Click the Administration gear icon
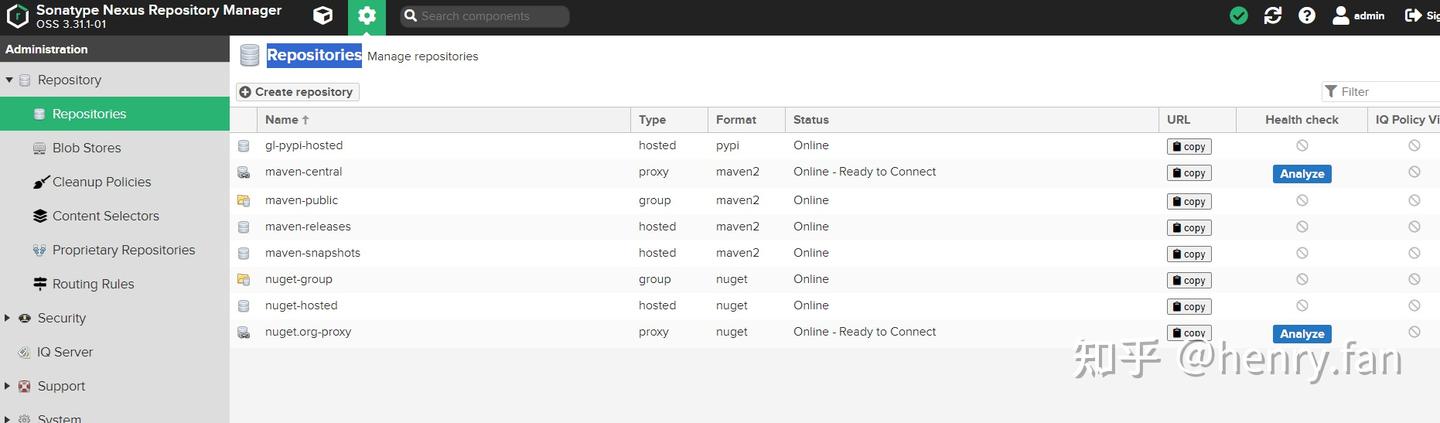This screenshot has height=423, width=1440. click(367, 16)
